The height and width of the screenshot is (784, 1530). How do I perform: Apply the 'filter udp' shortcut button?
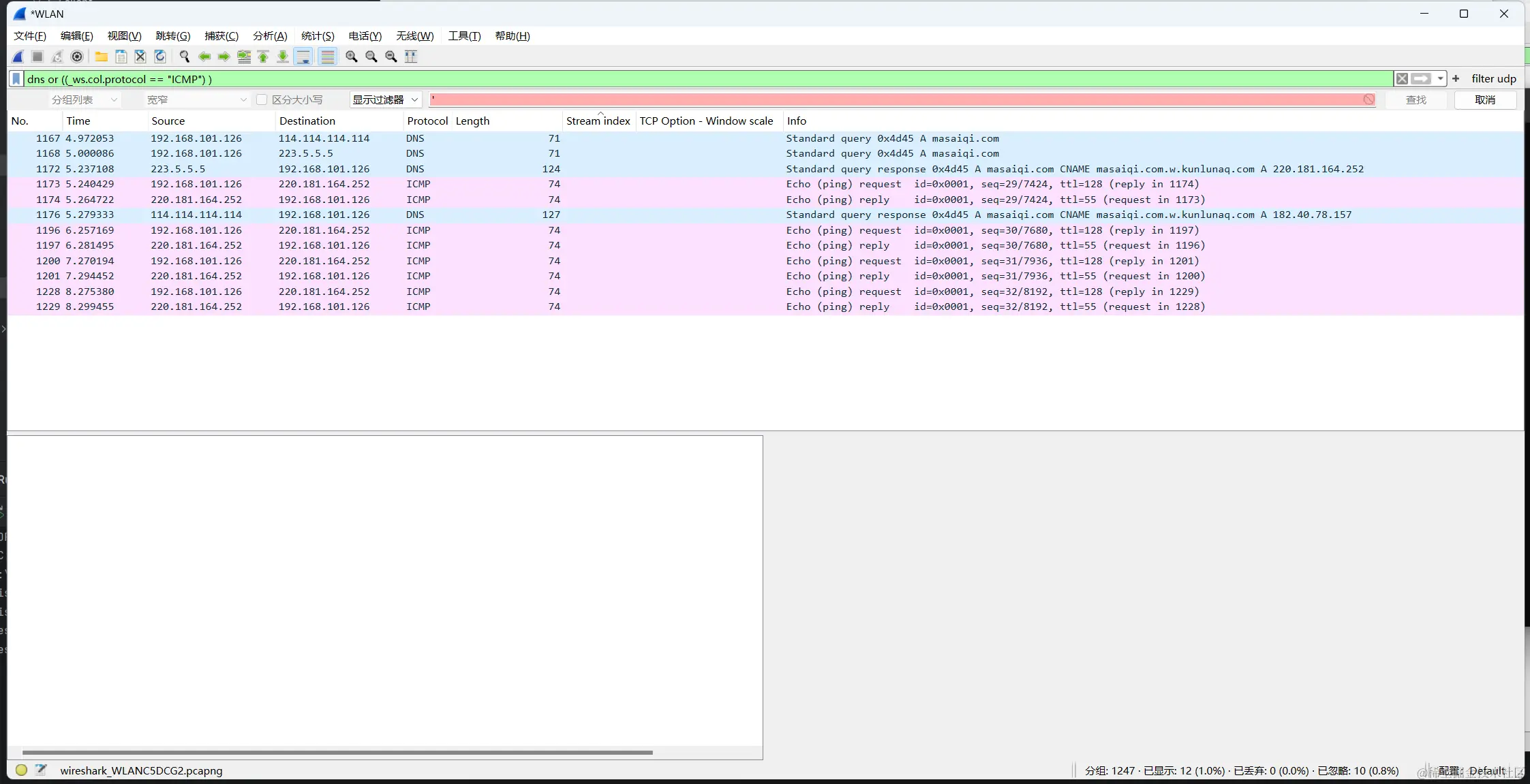1493,79
